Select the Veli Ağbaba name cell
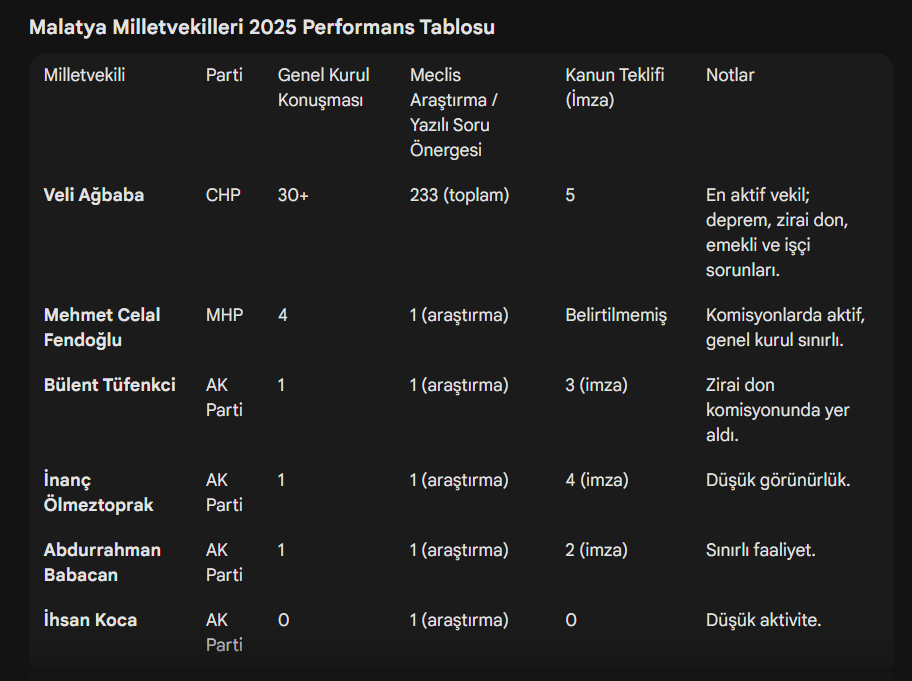The image size is (912, 681). pos(94,195)
